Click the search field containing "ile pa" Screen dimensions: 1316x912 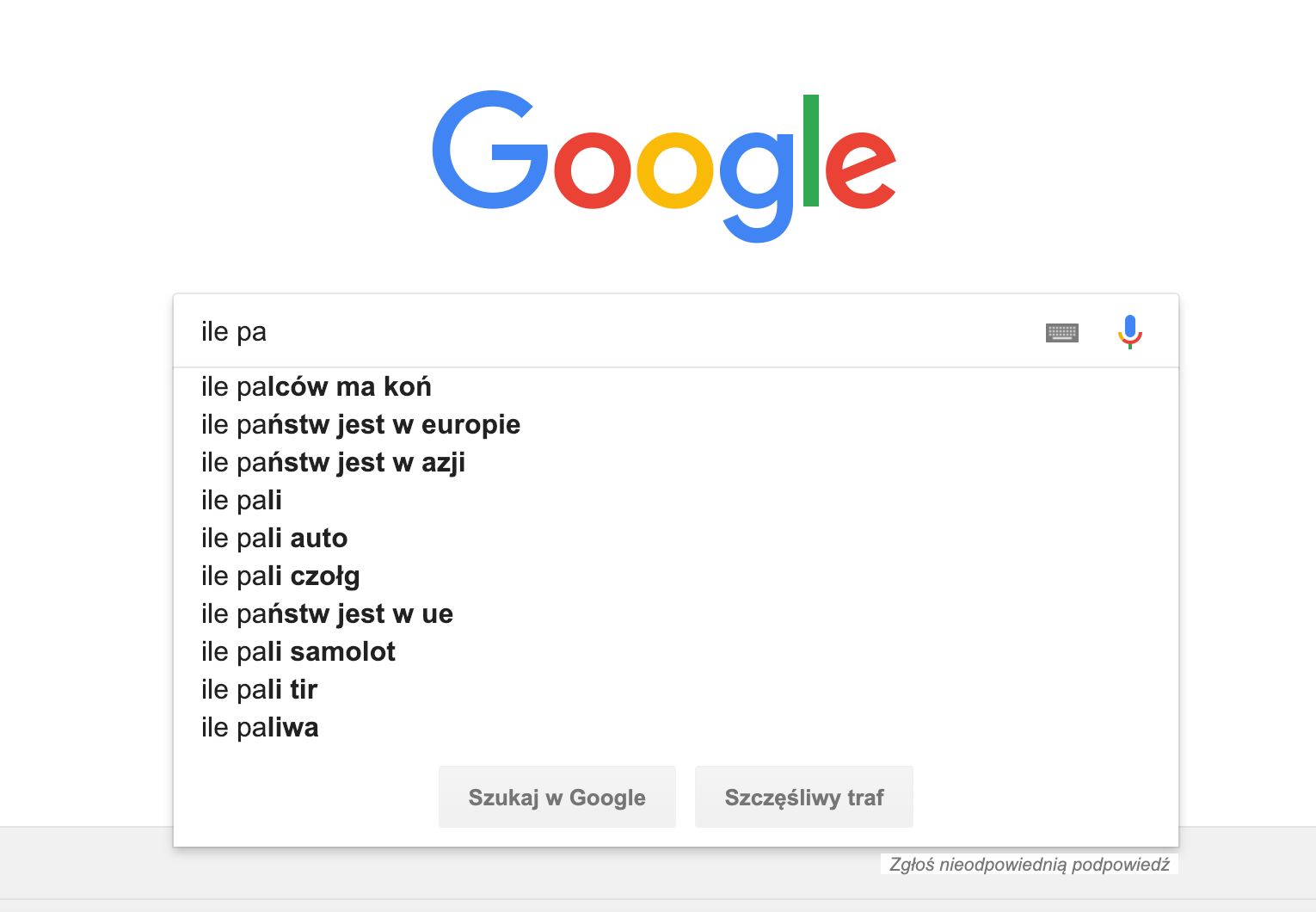[602, 331]
